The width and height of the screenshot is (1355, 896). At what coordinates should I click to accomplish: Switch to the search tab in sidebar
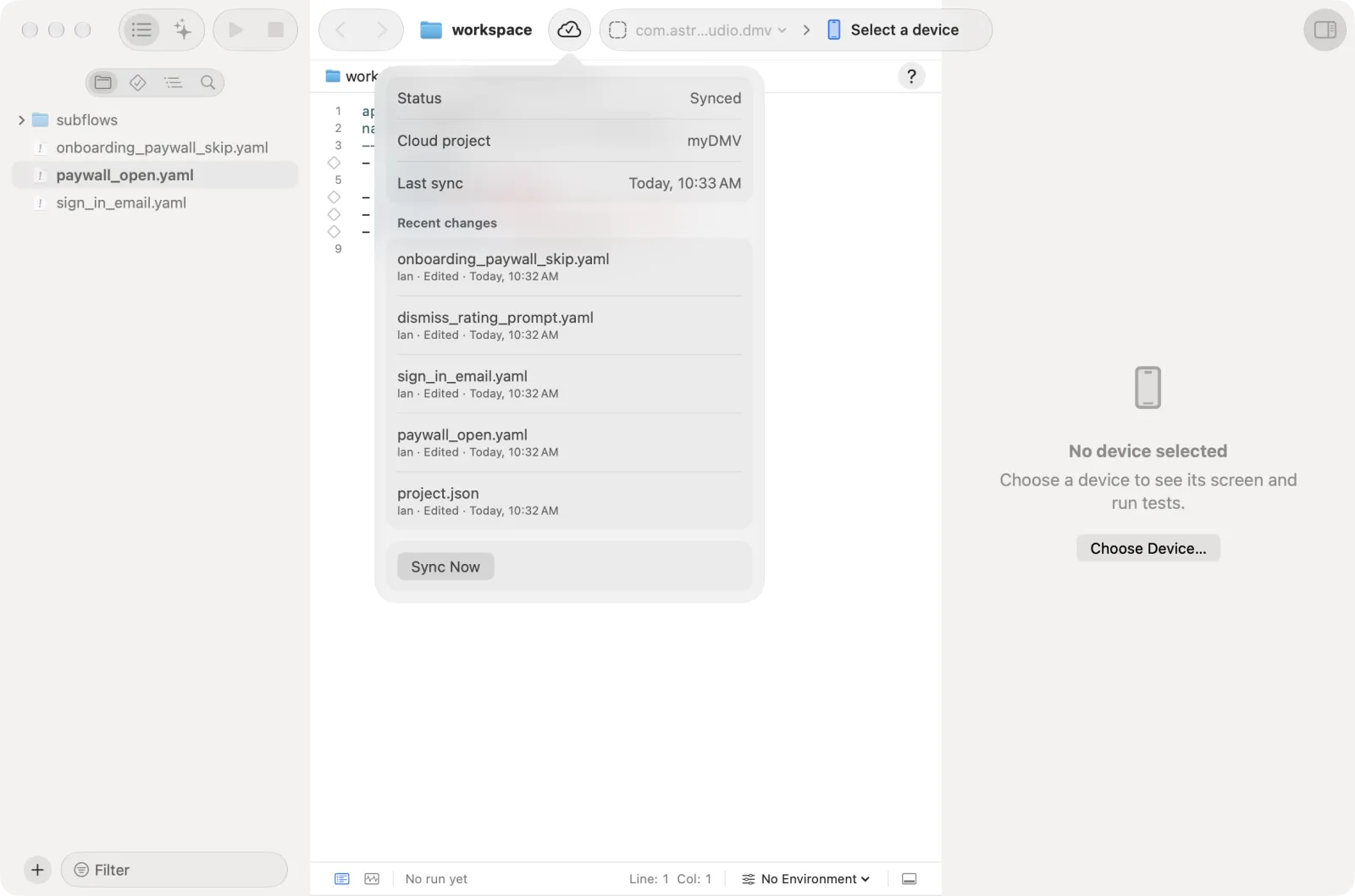click(x=207, y=82)
